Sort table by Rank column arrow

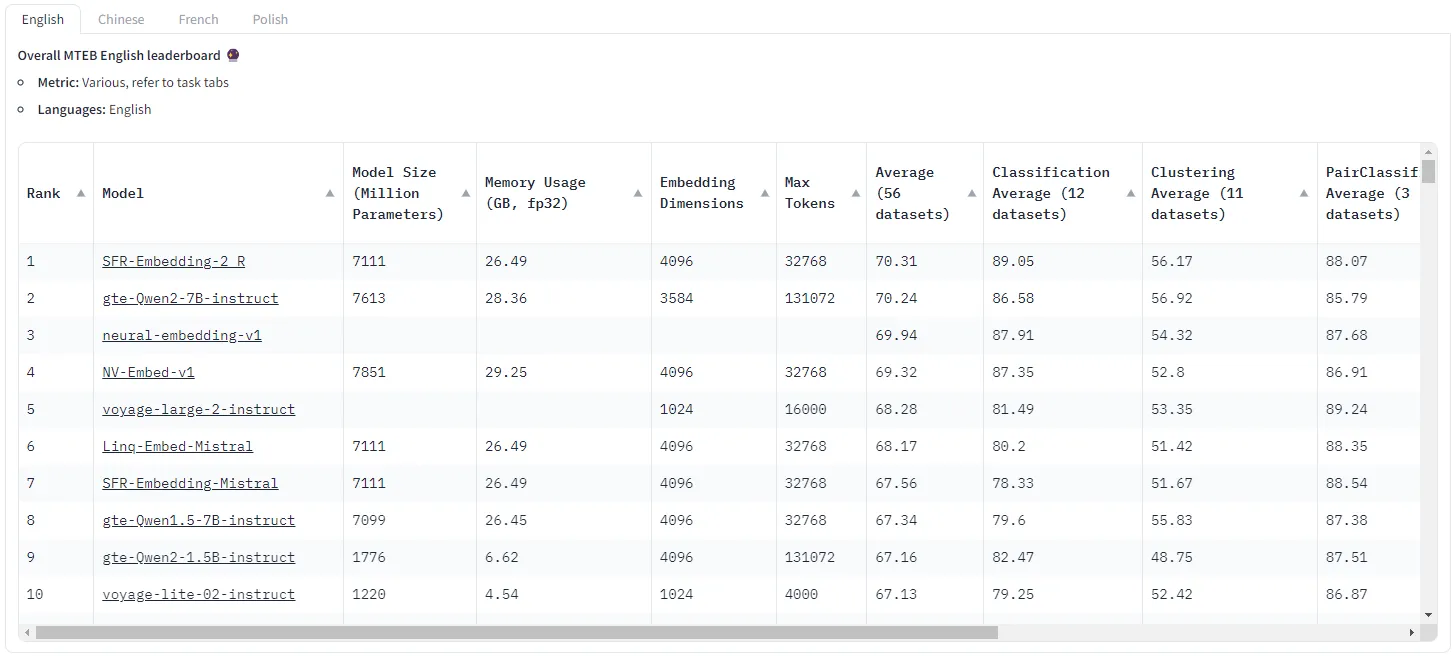click(81, 193)
